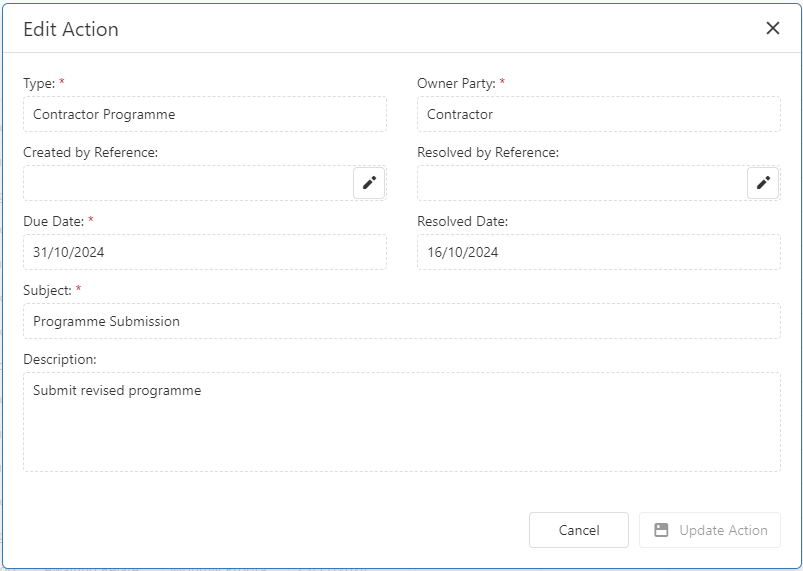The image size is (803, 571).
Task: Click the Subject field with Programme Submission
Action: pyautogui.click(x=402, y=321)
